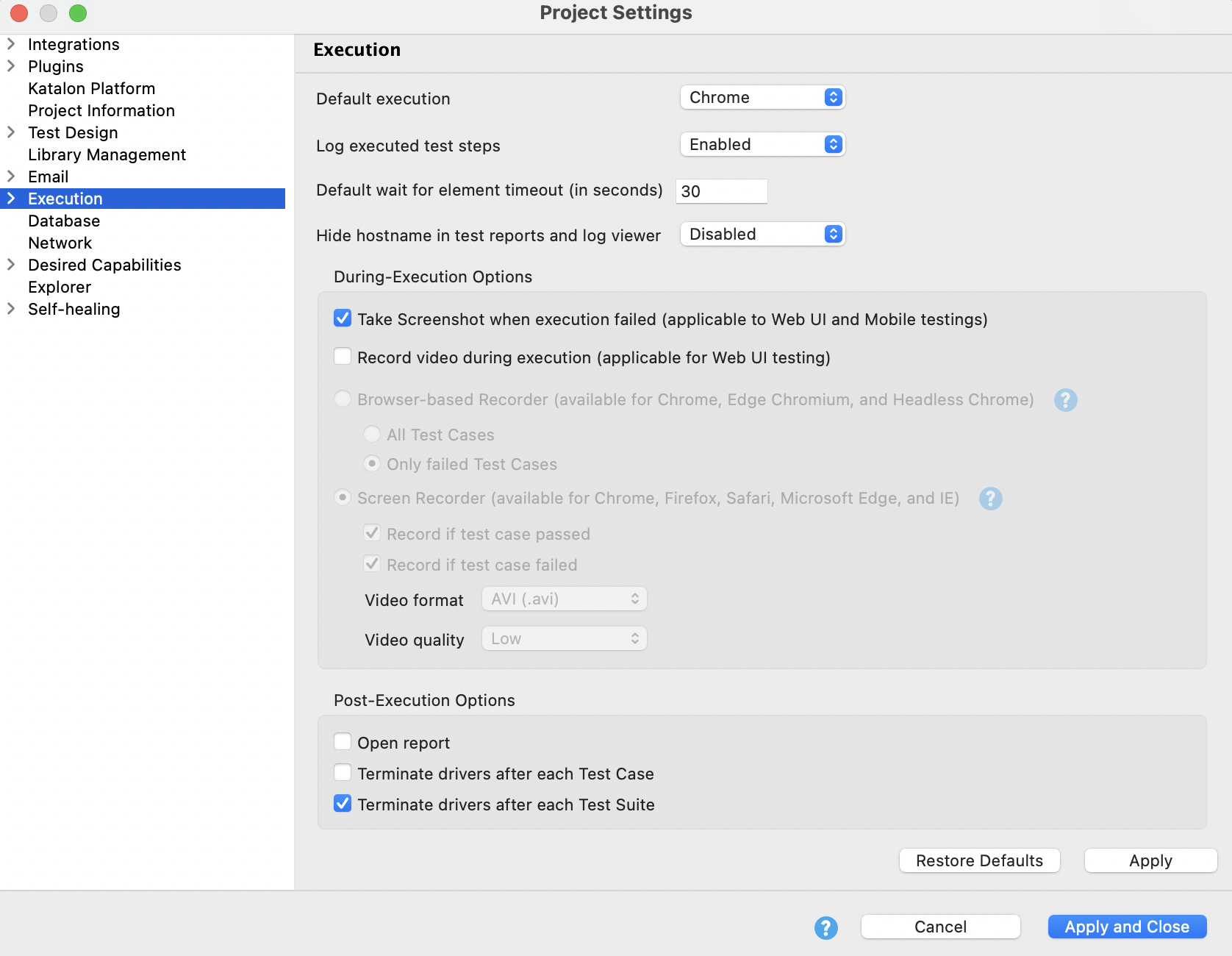
Task: Open the Default execution Chrome dropdown
Action: click(762, 97)
